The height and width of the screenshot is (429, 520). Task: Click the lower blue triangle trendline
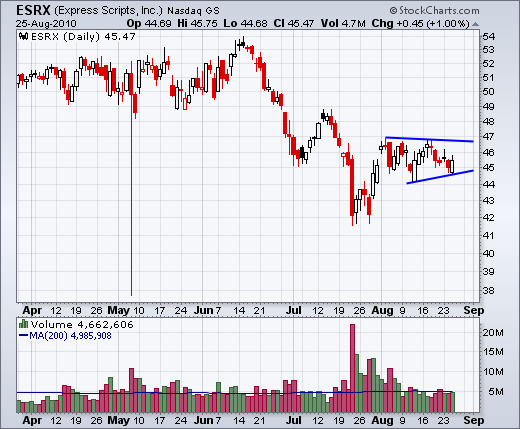tap(440, 177)
